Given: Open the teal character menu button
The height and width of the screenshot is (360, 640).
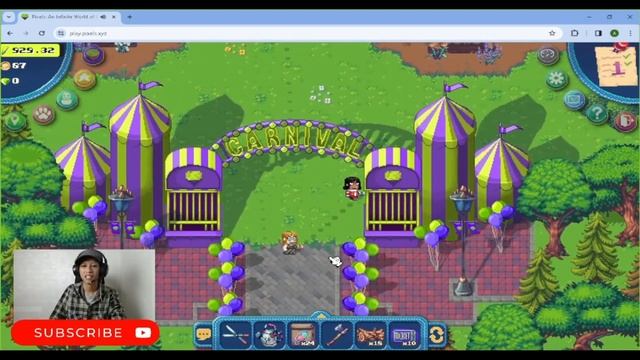Looking at the screenshot, I should click(67, 100).
